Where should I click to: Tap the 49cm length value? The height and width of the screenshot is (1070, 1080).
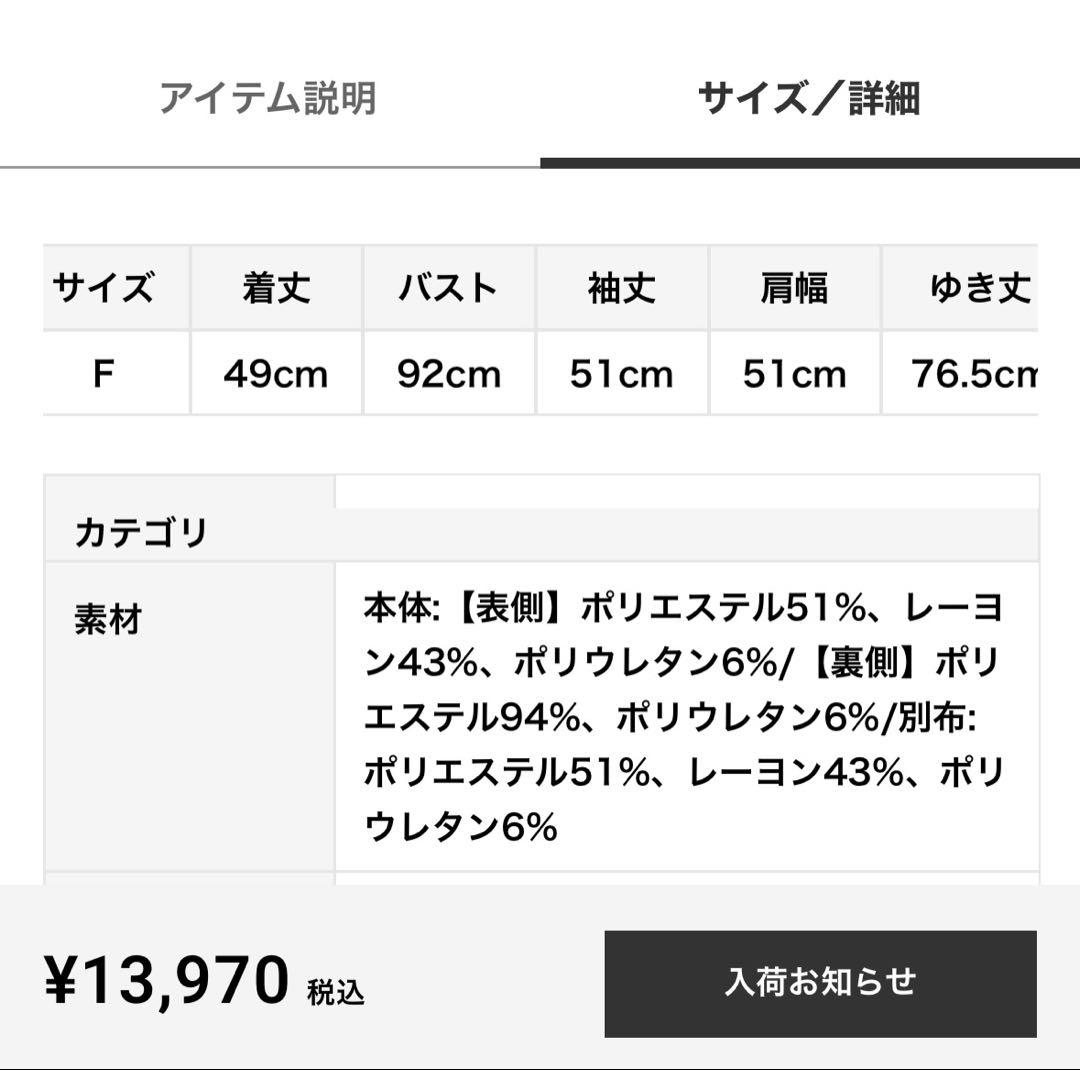coord(276,374)
